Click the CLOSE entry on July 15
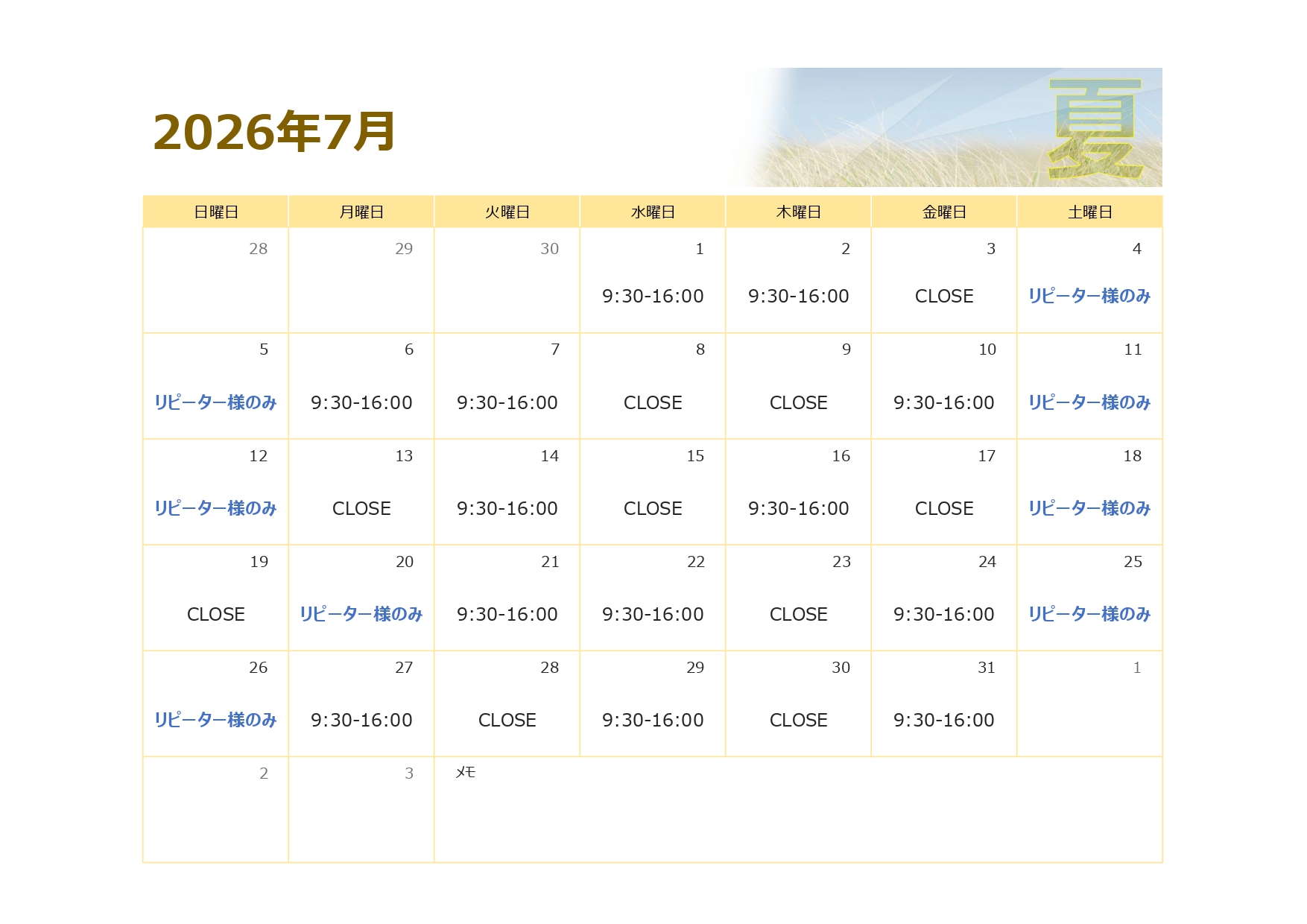 pos(653,509)
